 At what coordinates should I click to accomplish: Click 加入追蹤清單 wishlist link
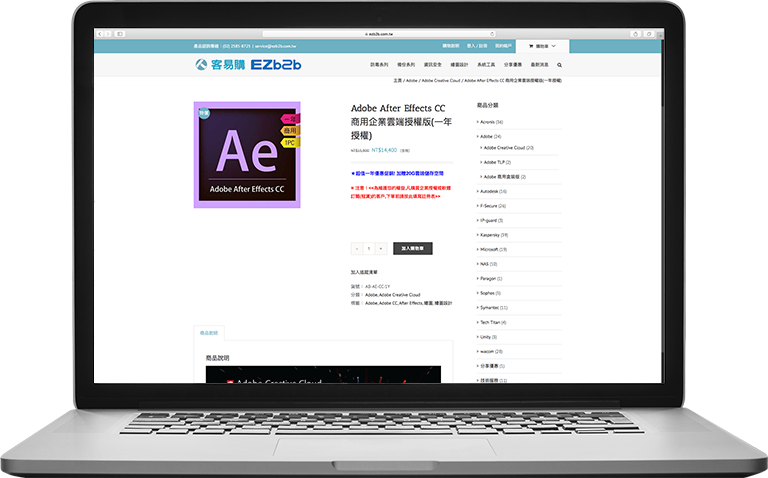click(364, 272)
